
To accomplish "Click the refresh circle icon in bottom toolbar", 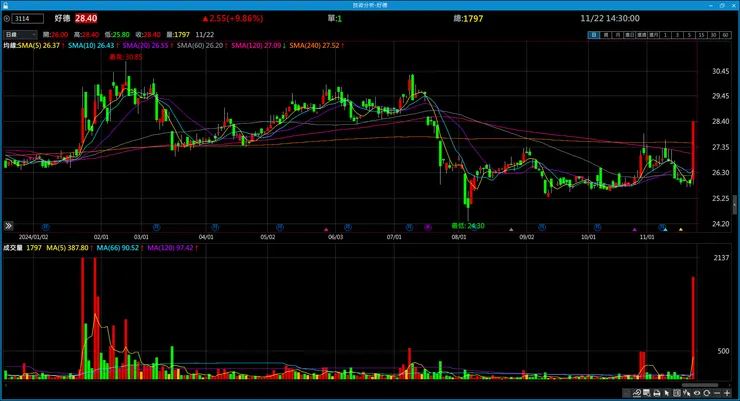I will [x=706, y=393].
